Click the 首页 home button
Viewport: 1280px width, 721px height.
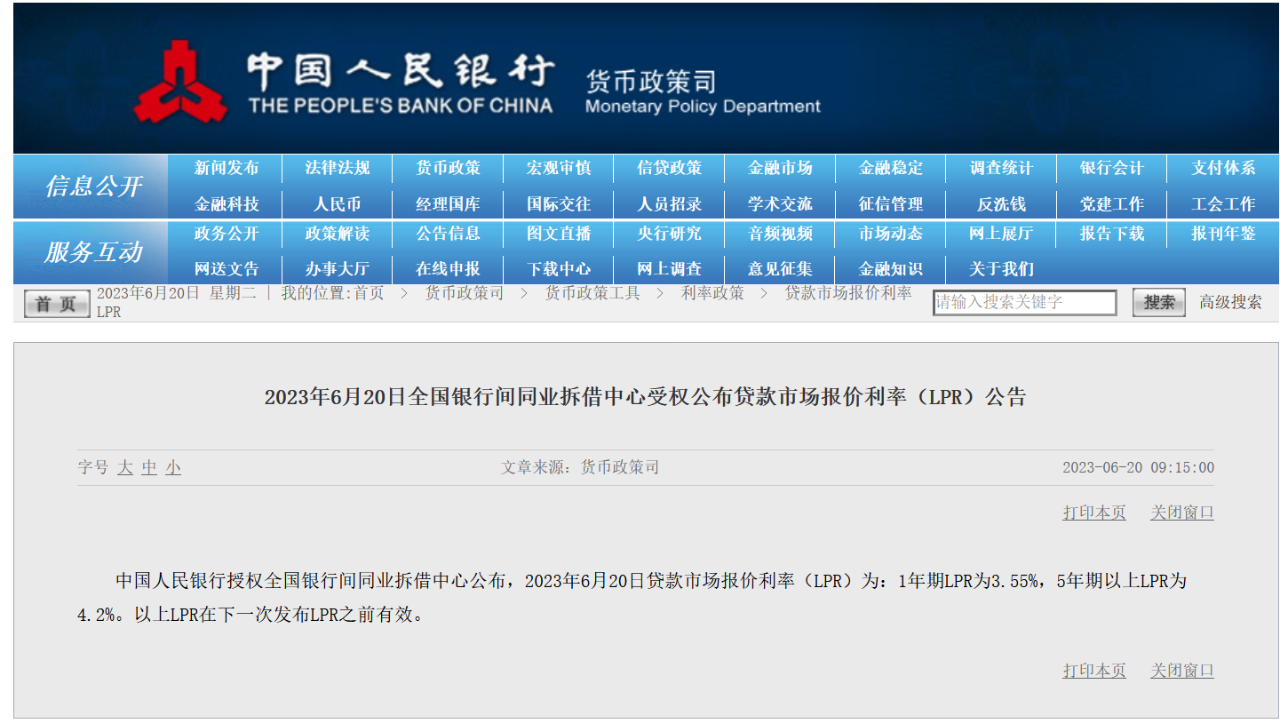pyautogui.click(x=57, y=304)
